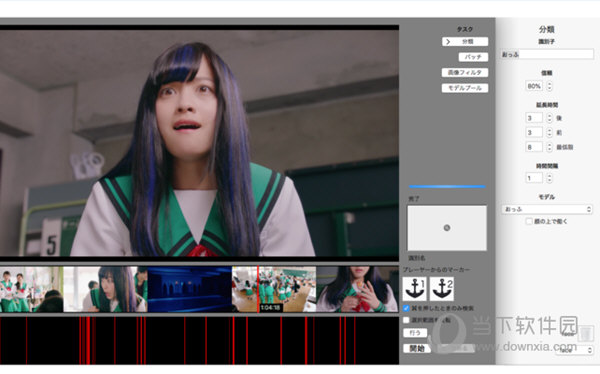
Task: Click stepper arrows beside 後 field
Action: point(549,118)
